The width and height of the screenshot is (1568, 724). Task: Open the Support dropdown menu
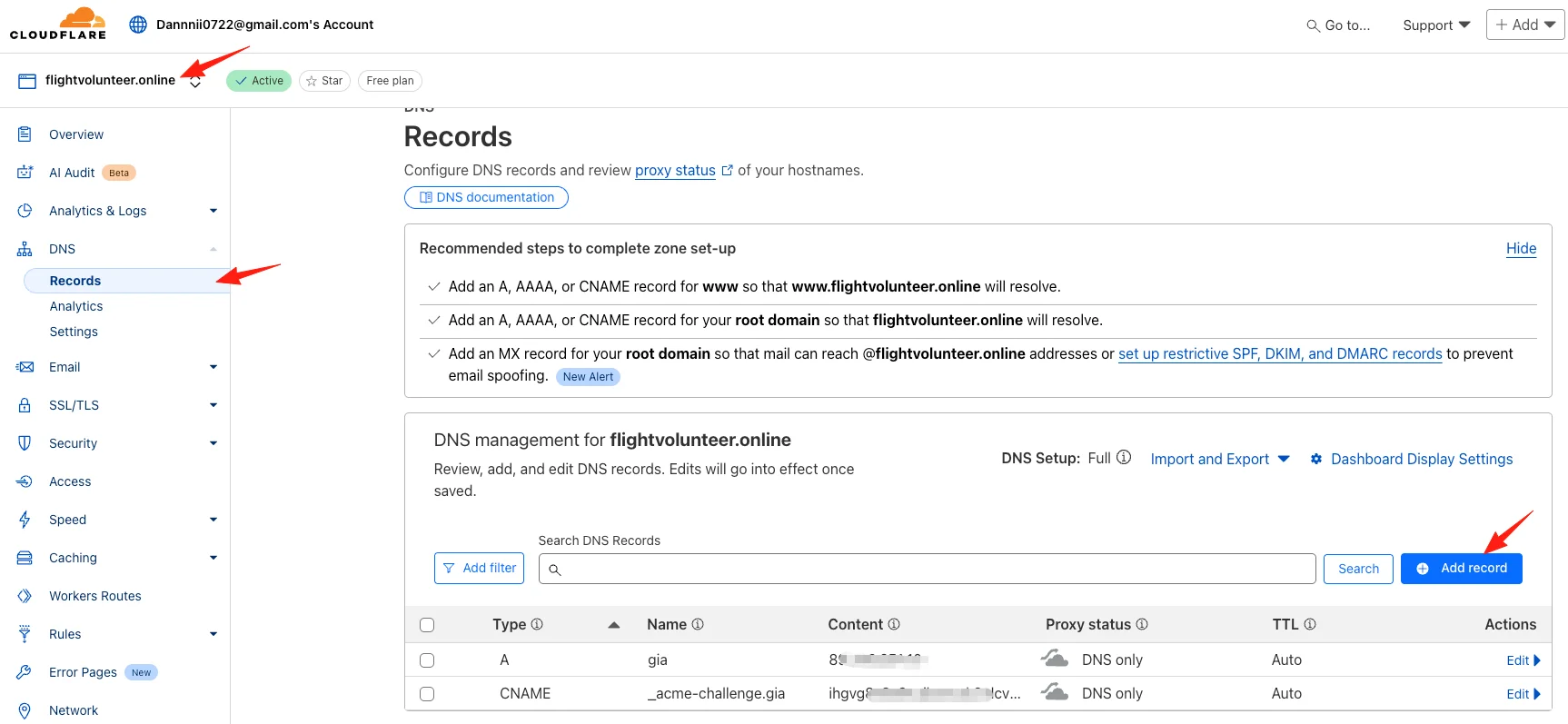click(x=1436, y=25)
